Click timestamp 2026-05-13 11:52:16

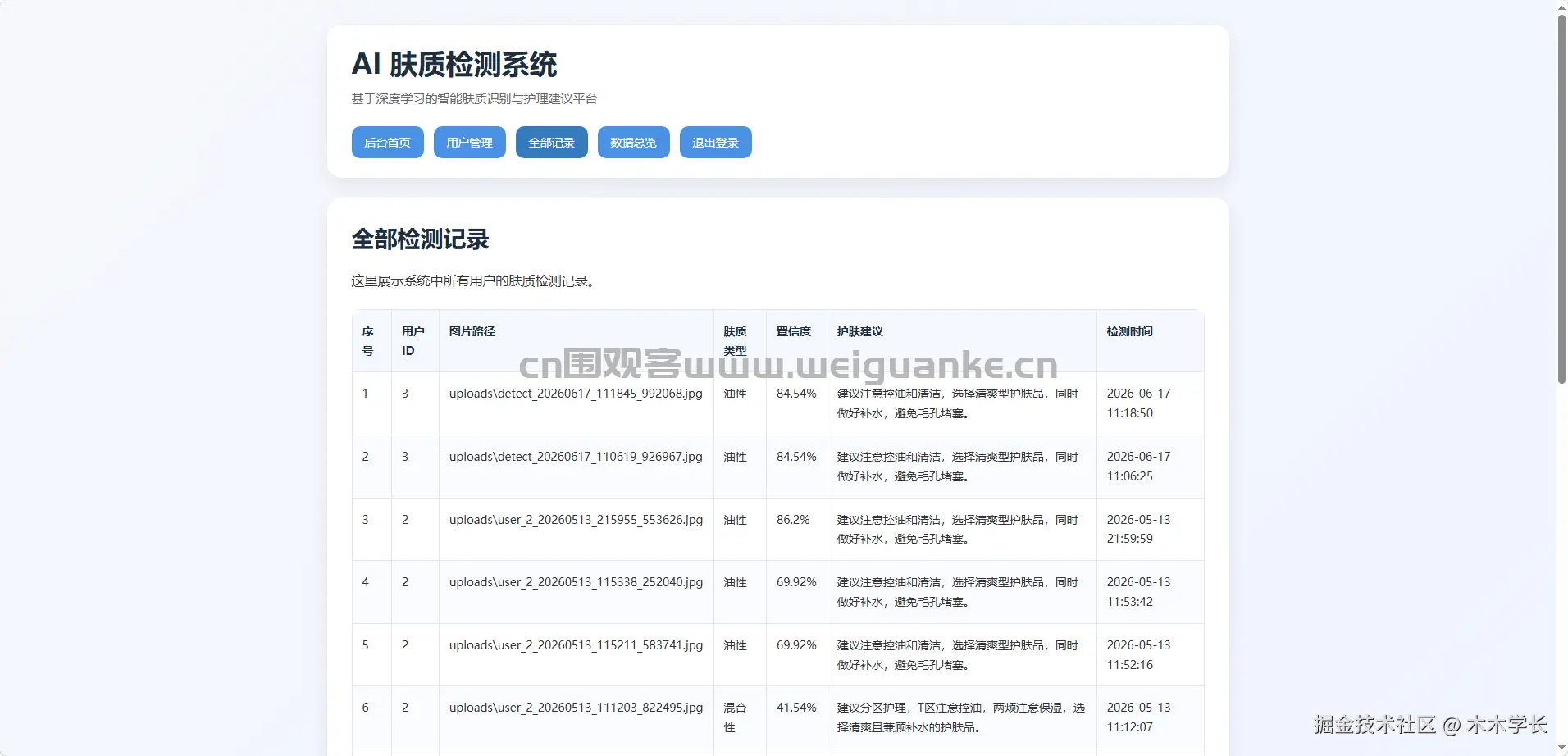coord(1138,655)
